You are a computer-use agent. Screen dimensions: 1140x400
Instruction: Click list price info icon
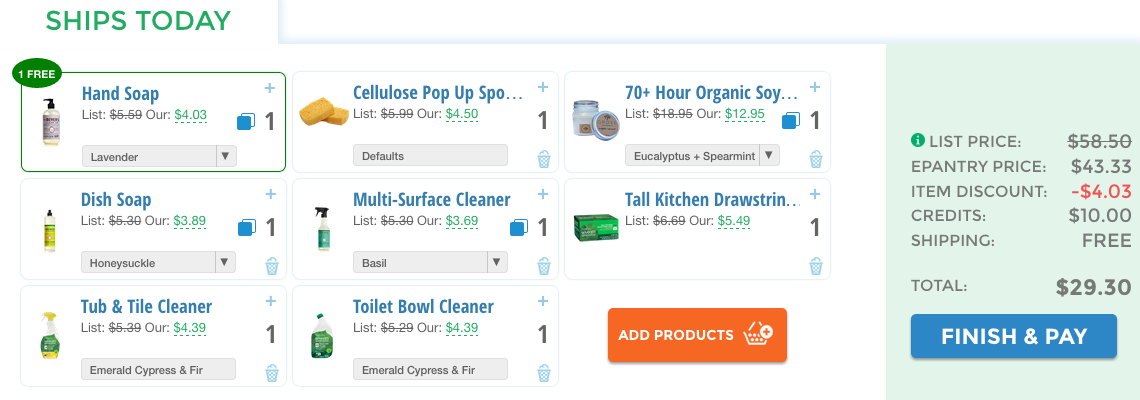tap(918, 140)
